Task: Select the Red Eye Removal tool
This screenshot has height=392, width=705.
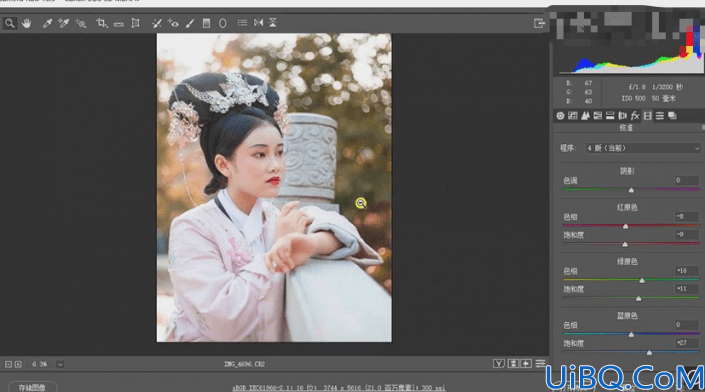Action: [173, 23]
